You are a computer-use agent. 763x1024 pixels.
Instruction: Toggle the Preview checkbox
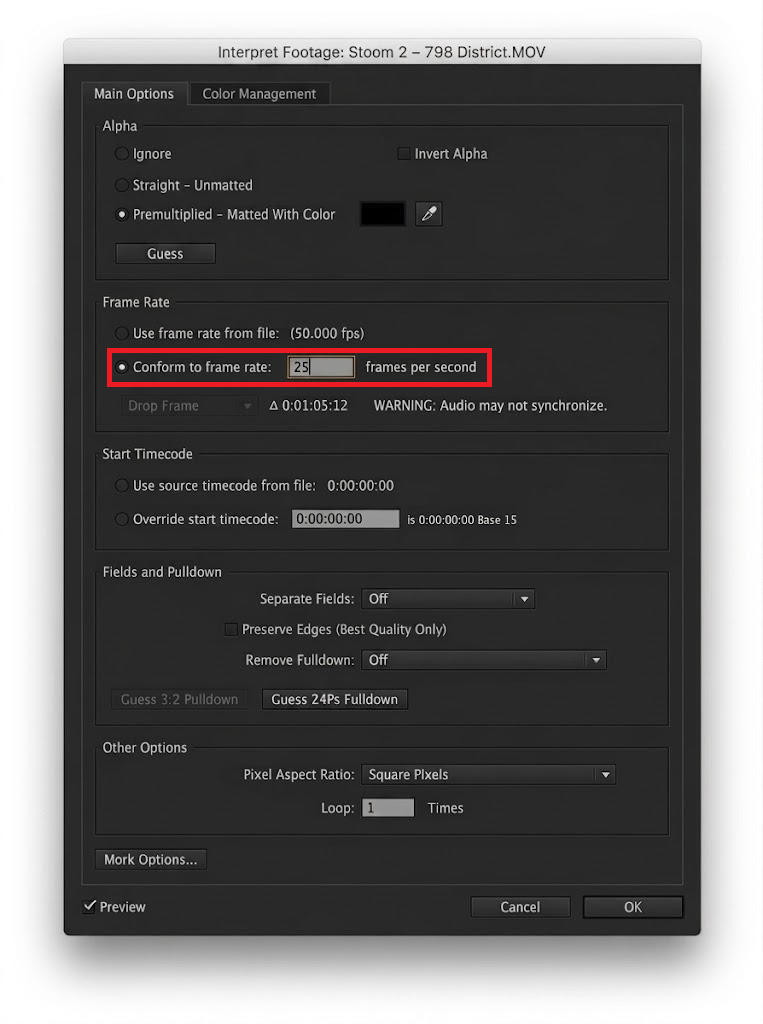coord(89,906)
